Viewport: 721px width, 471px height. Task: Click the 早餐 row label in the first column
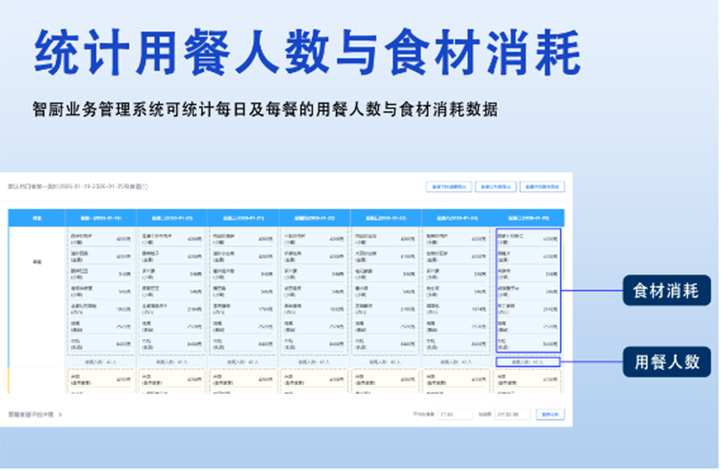(37, 262)
